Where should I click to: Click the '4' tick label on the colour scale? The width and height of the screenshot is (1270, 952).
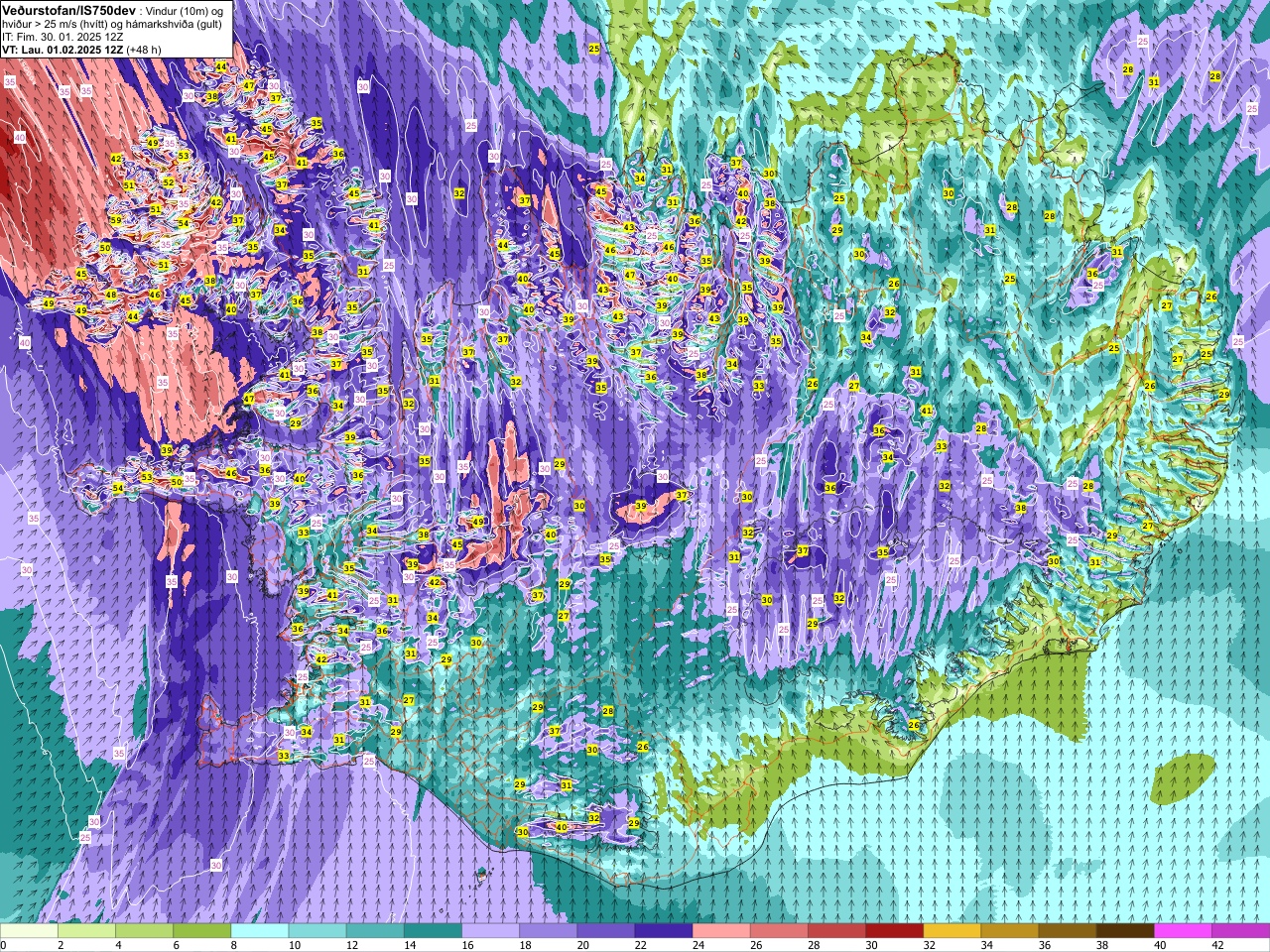[117, 945]
